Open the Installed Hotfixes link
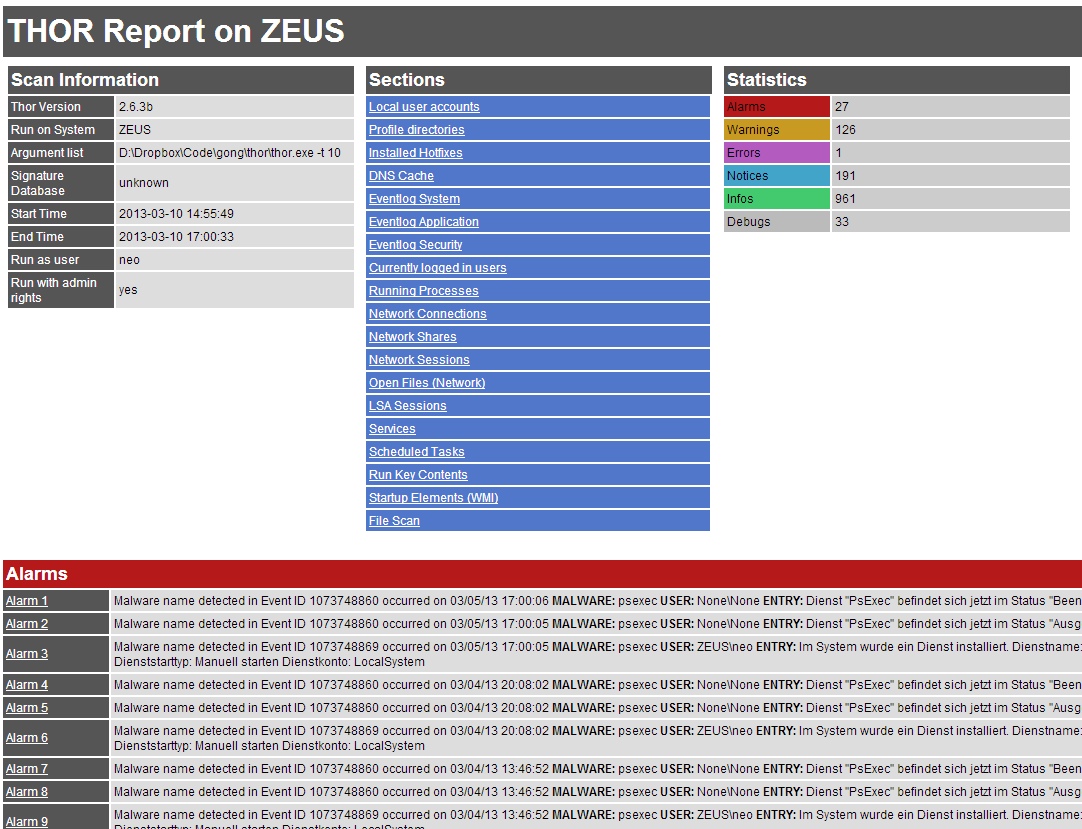The image size is (1082, 829). click(x=415, y=153)
